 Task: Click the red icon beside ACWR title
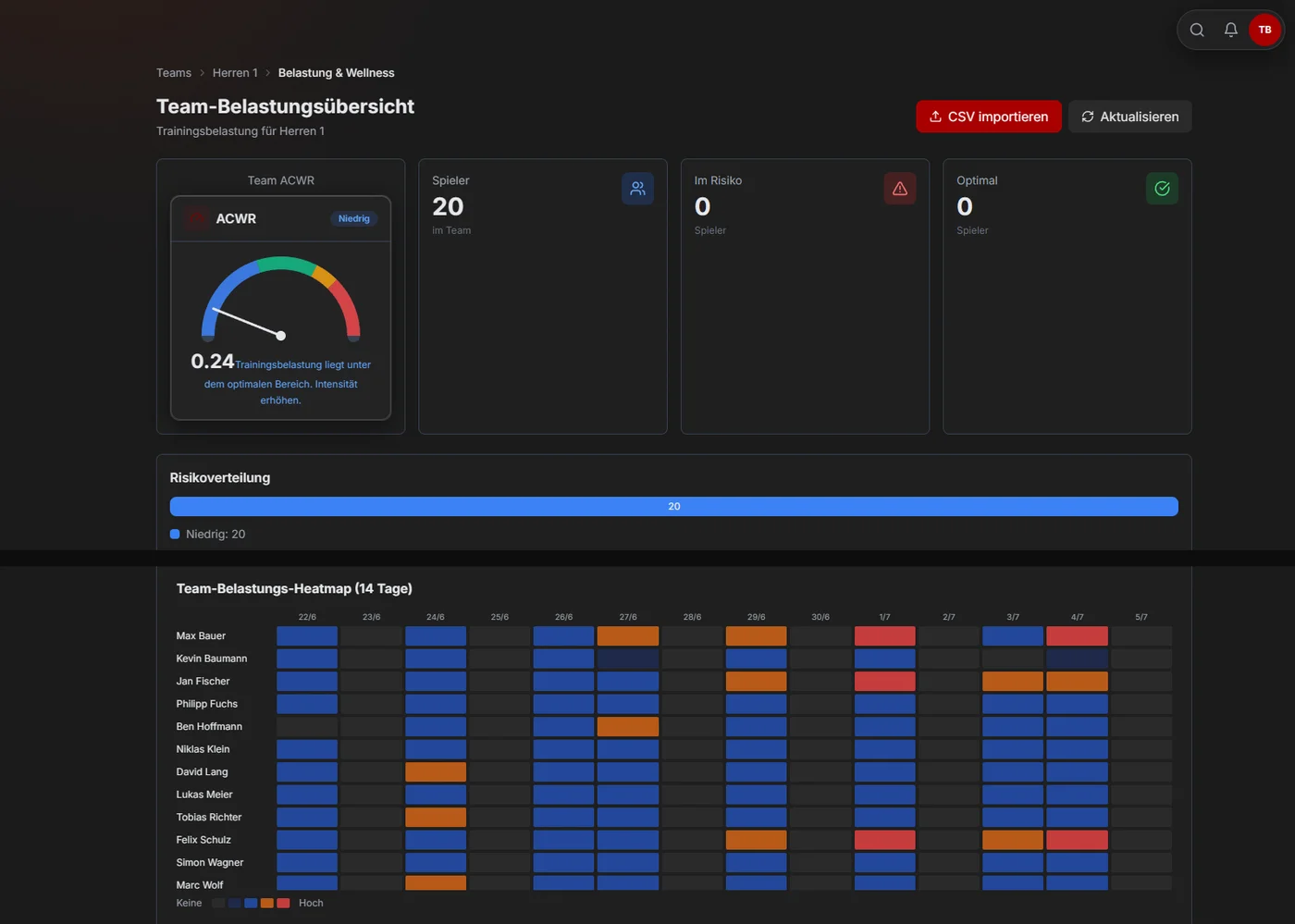point(196,218)
